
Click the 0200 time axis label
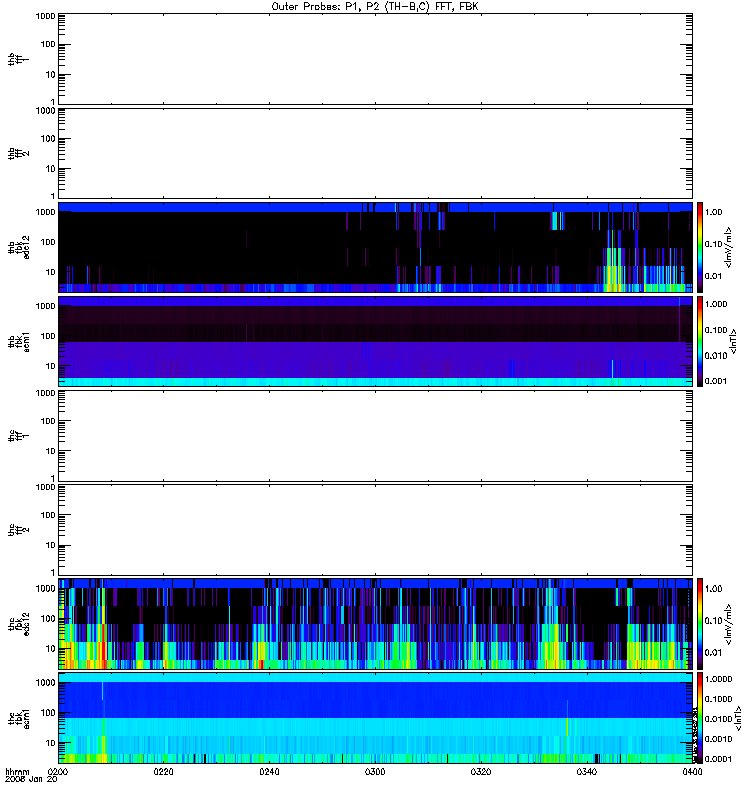coord(57,771)
